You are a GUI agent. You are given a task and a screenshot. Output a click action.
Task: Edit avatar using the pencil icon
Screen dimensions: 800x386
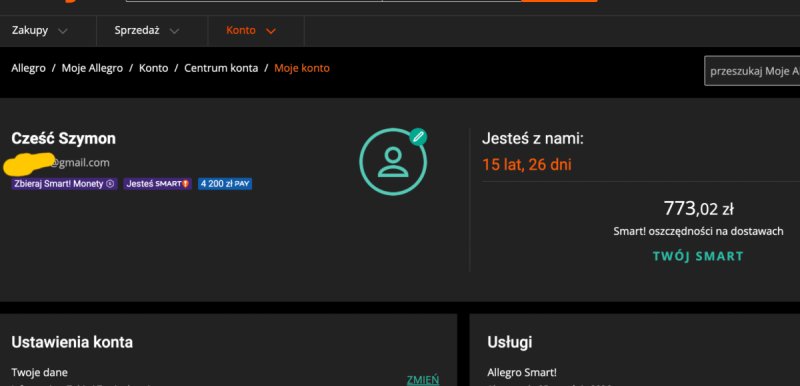[x=418, y=137]
